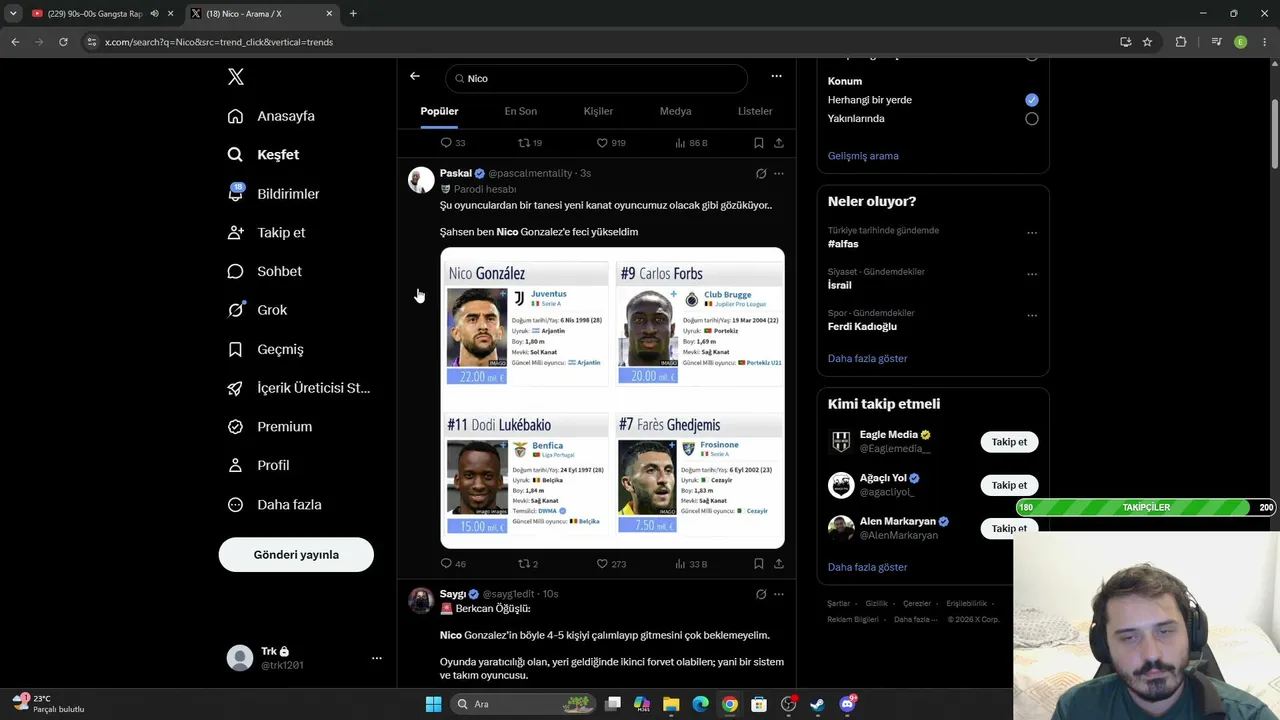Expand the Daha fazla sidebar menu

coord(274,505)
